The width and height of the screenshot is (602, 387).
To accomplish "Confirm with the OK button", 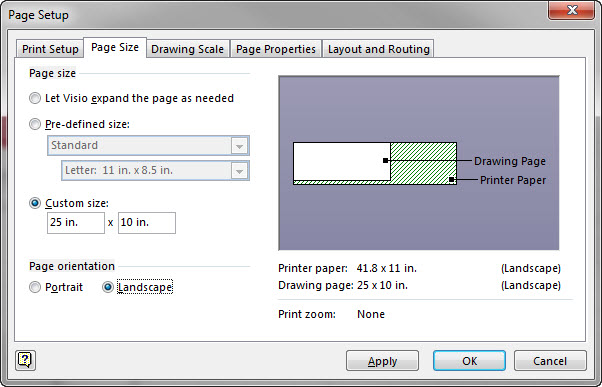I will [469, 361].
